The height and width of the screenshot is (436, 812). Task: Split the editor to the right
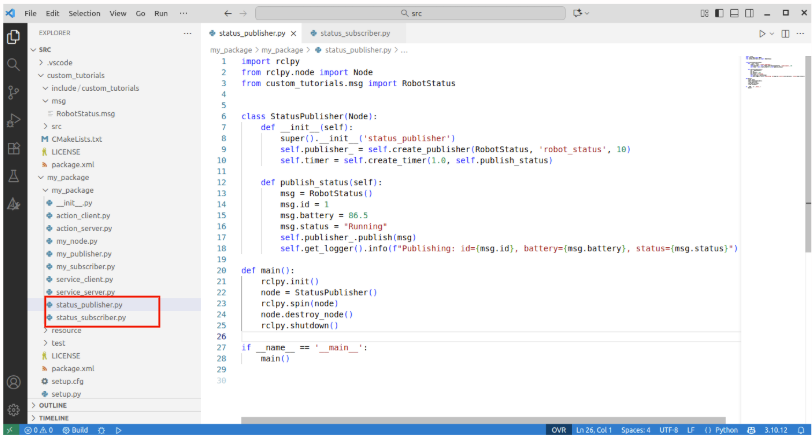[x=783, y=33]
